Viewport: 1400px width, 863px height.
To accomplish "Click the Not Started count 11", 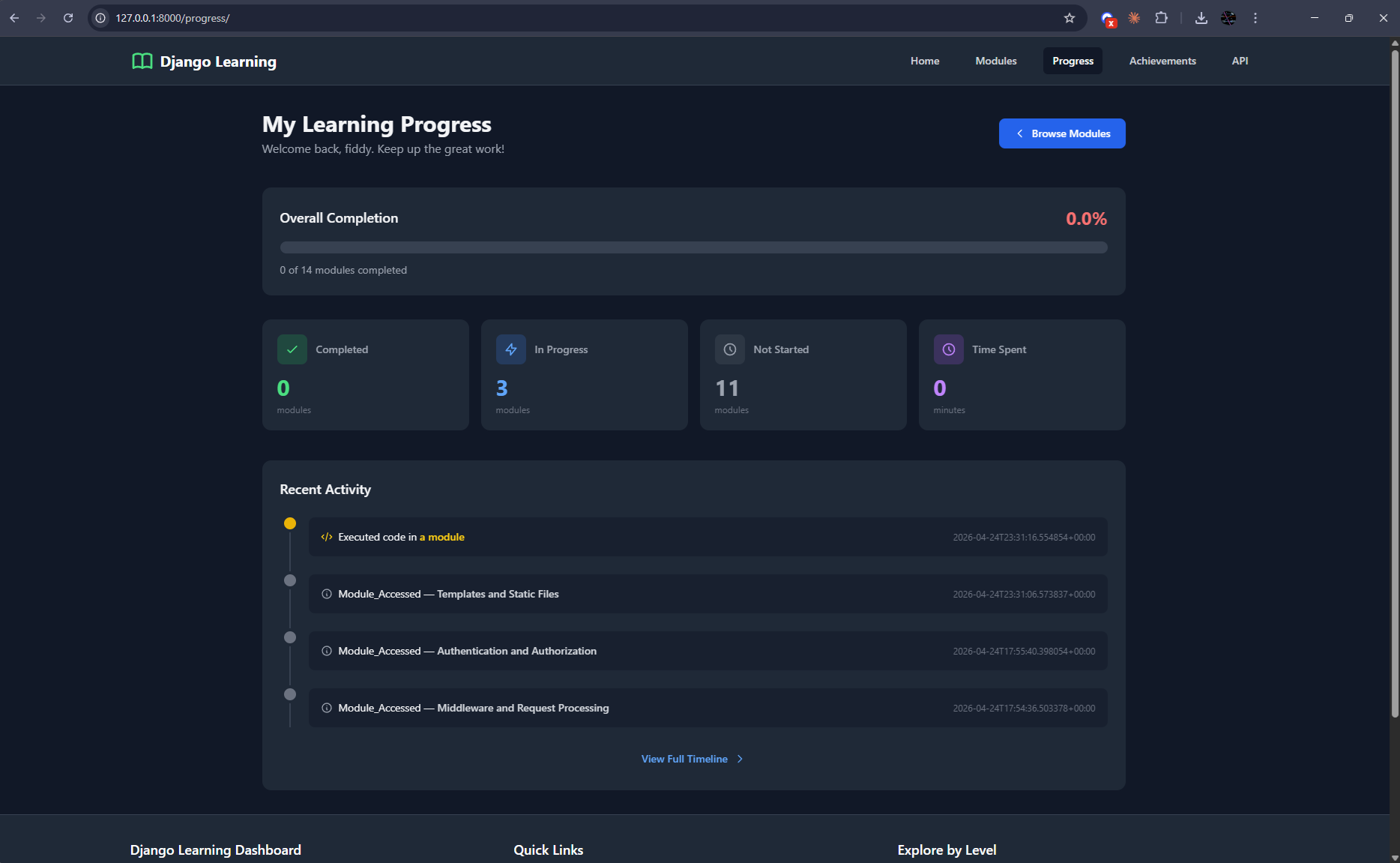I will [727, 388].
